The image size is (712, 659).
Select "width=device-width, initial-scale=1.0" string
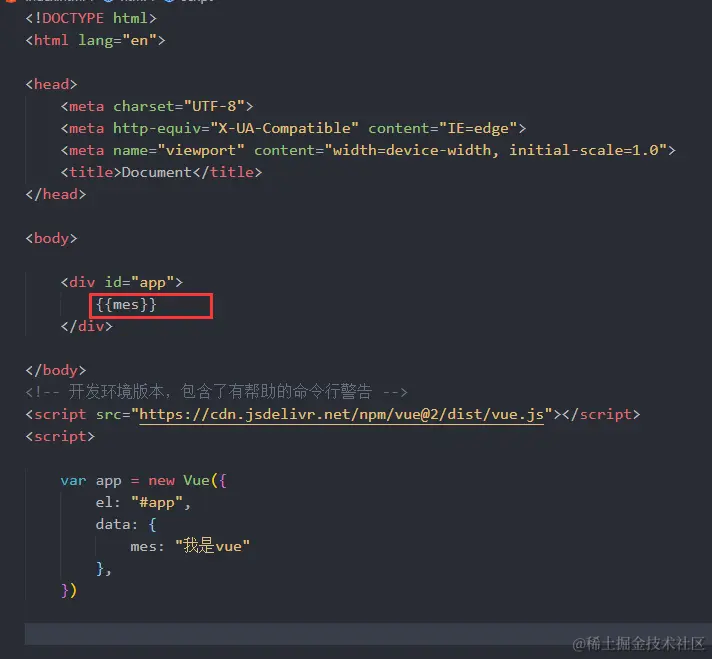tap(496, 150)
